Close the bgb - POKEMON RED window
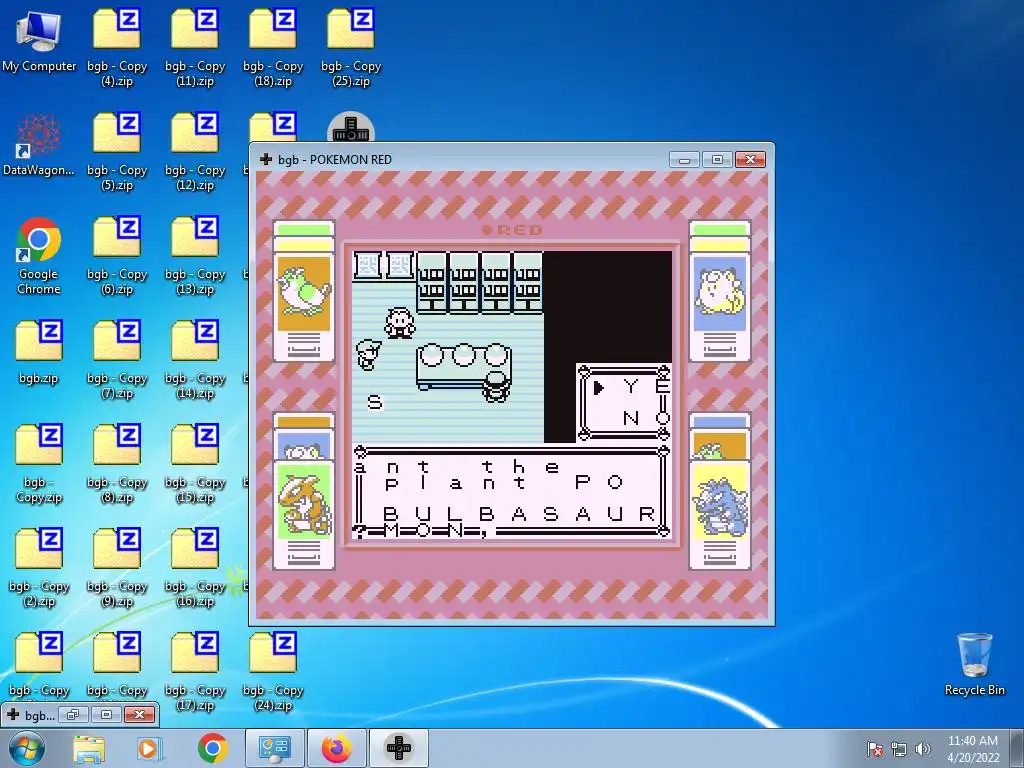The image size is (1024, 768). (x=750, y=159)
